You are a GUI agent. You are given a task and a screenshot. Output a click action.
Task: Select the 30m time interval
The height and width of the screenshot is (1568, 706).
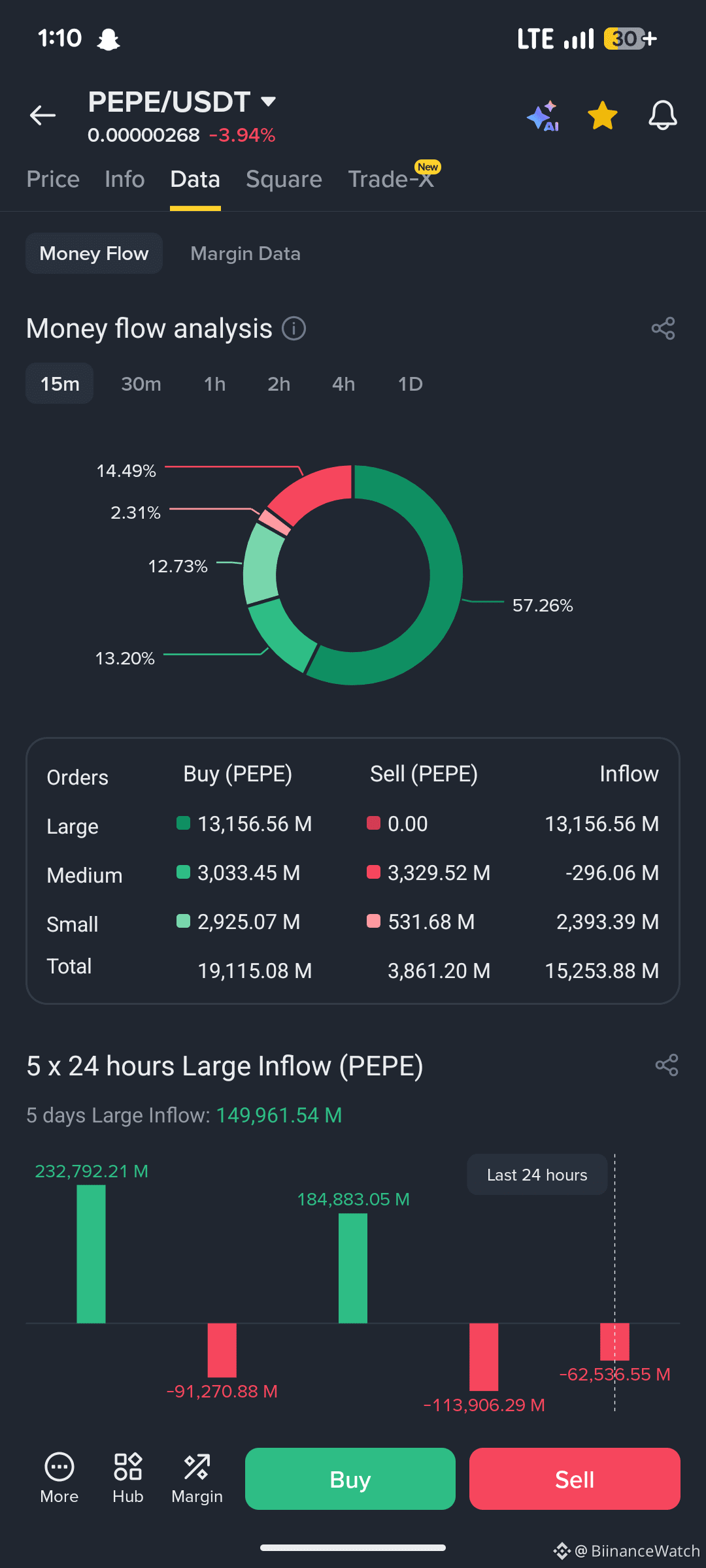[141, 384]
